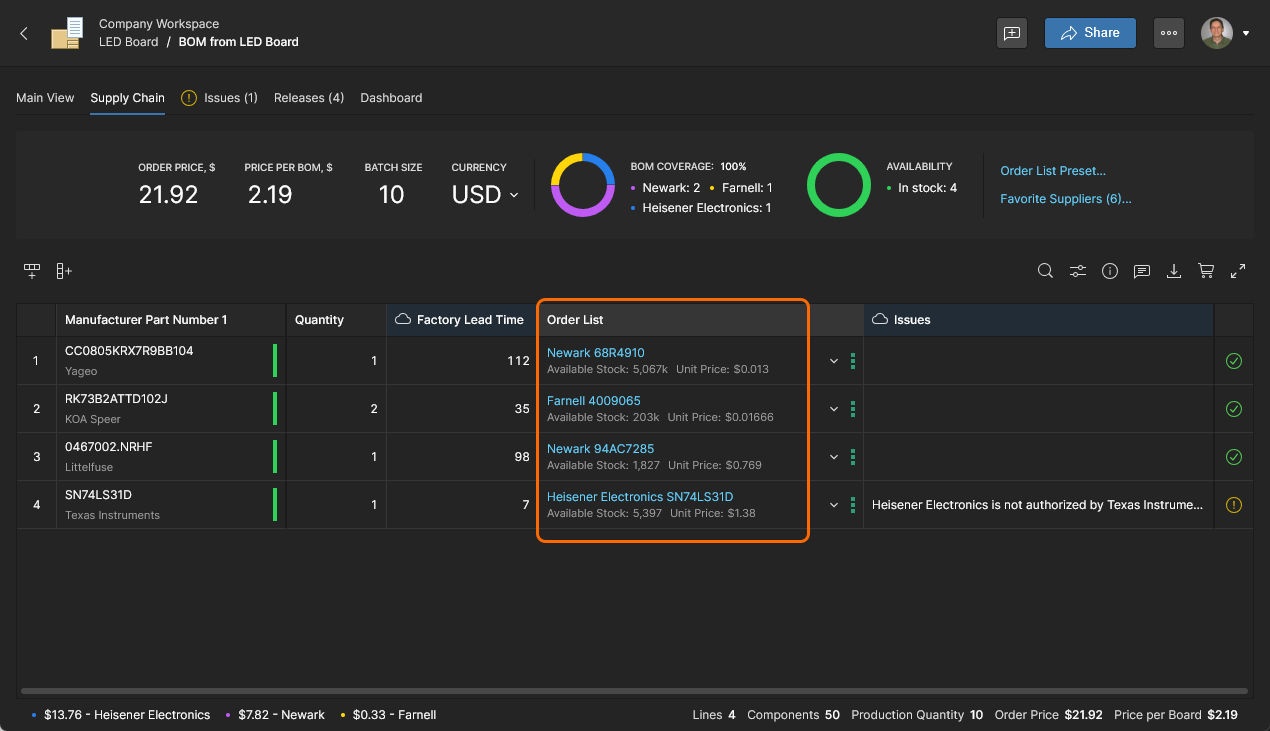The height and width of the screenshot is (731, 1270).
Task: Open the Releases (4) tab
Action: [309, 98]
